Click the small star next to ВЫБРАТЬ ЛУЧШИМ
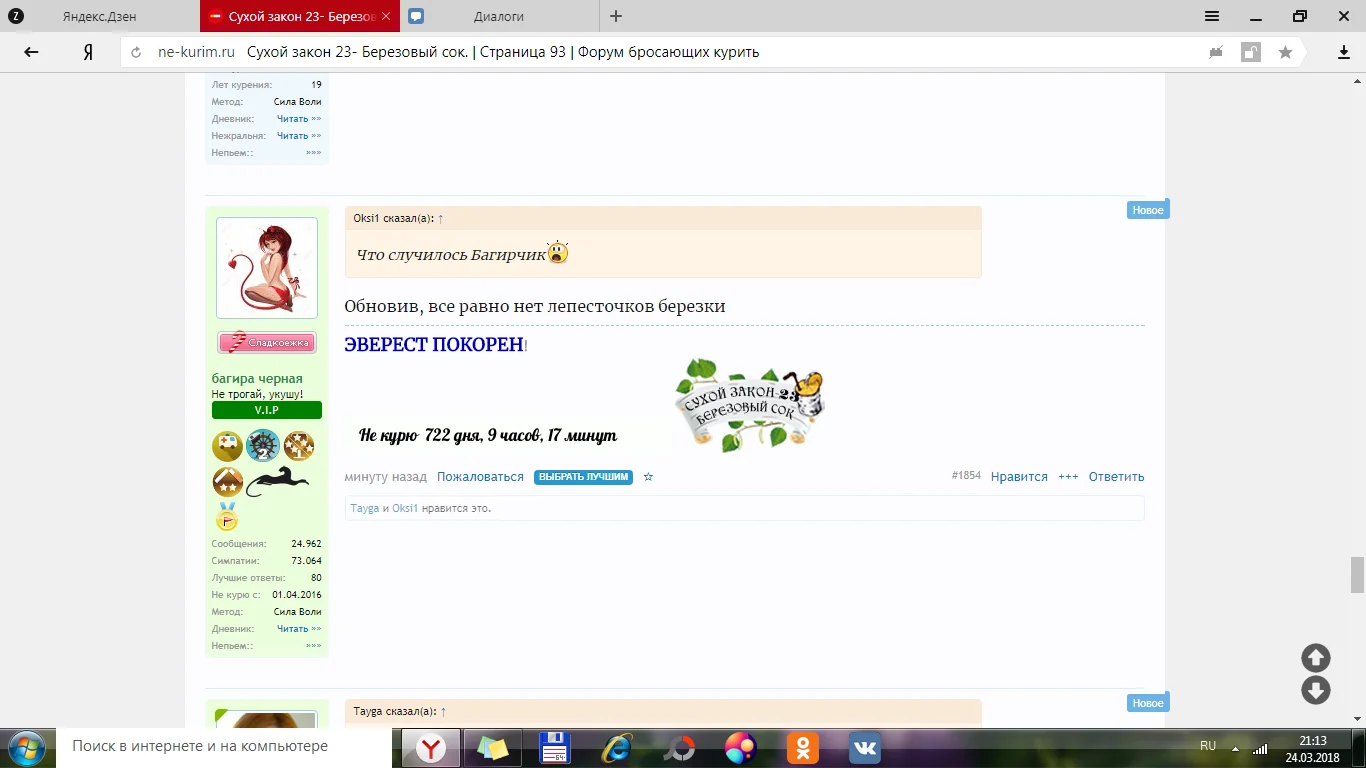Viewport: 1366px width, 768px height. pos(648,477)
